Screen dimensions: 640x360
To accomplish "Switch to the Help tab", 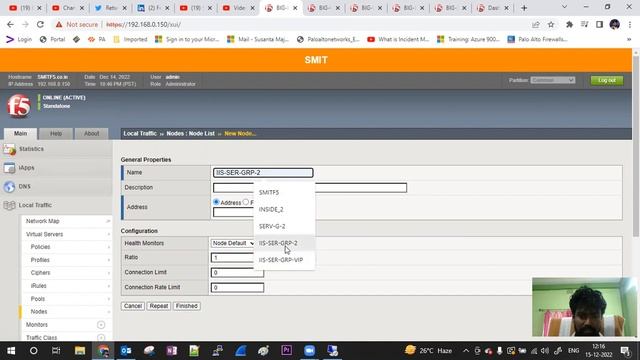I will (56, 133).
